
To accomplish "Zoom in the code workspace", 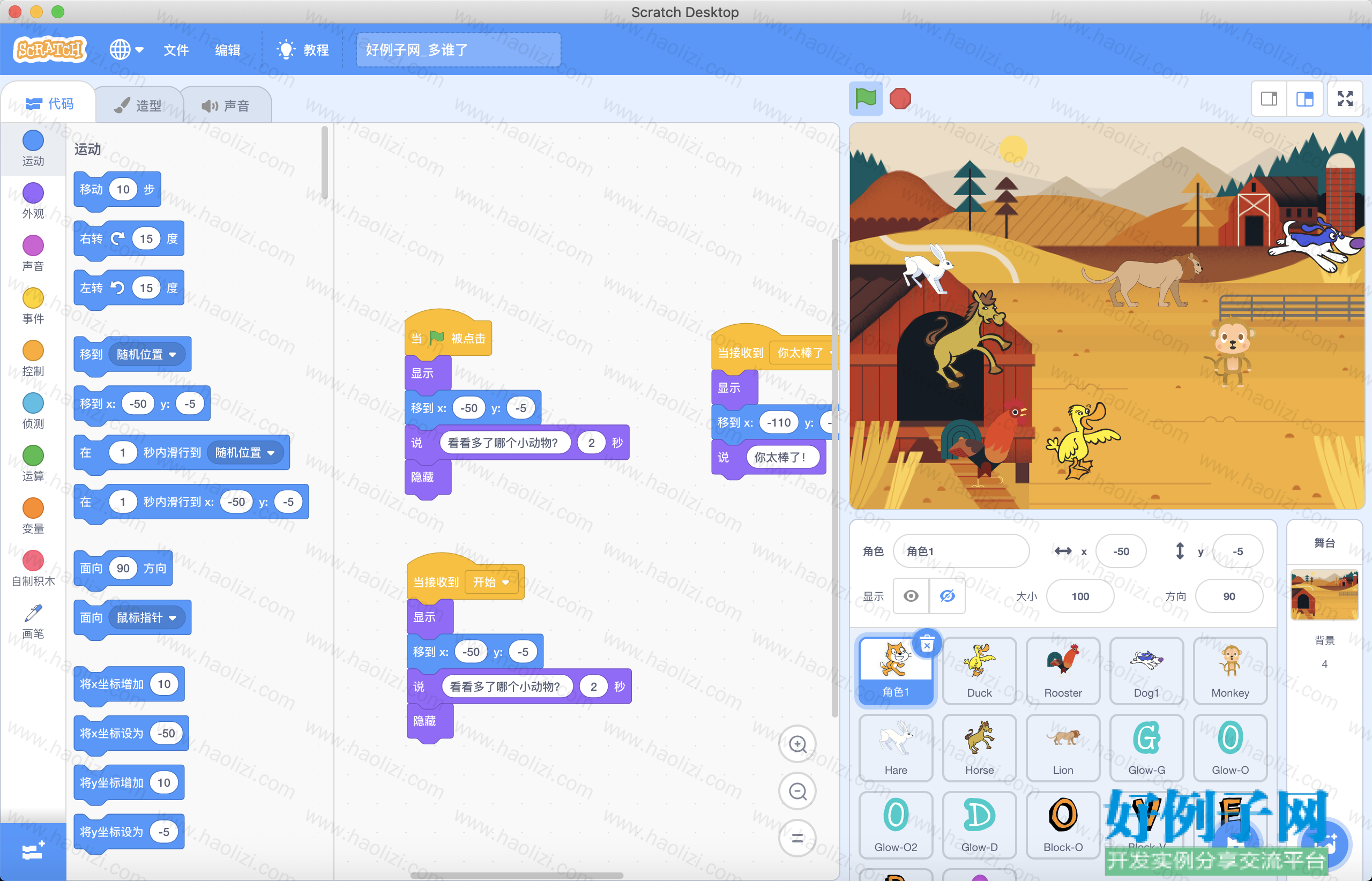I will 797,744.
